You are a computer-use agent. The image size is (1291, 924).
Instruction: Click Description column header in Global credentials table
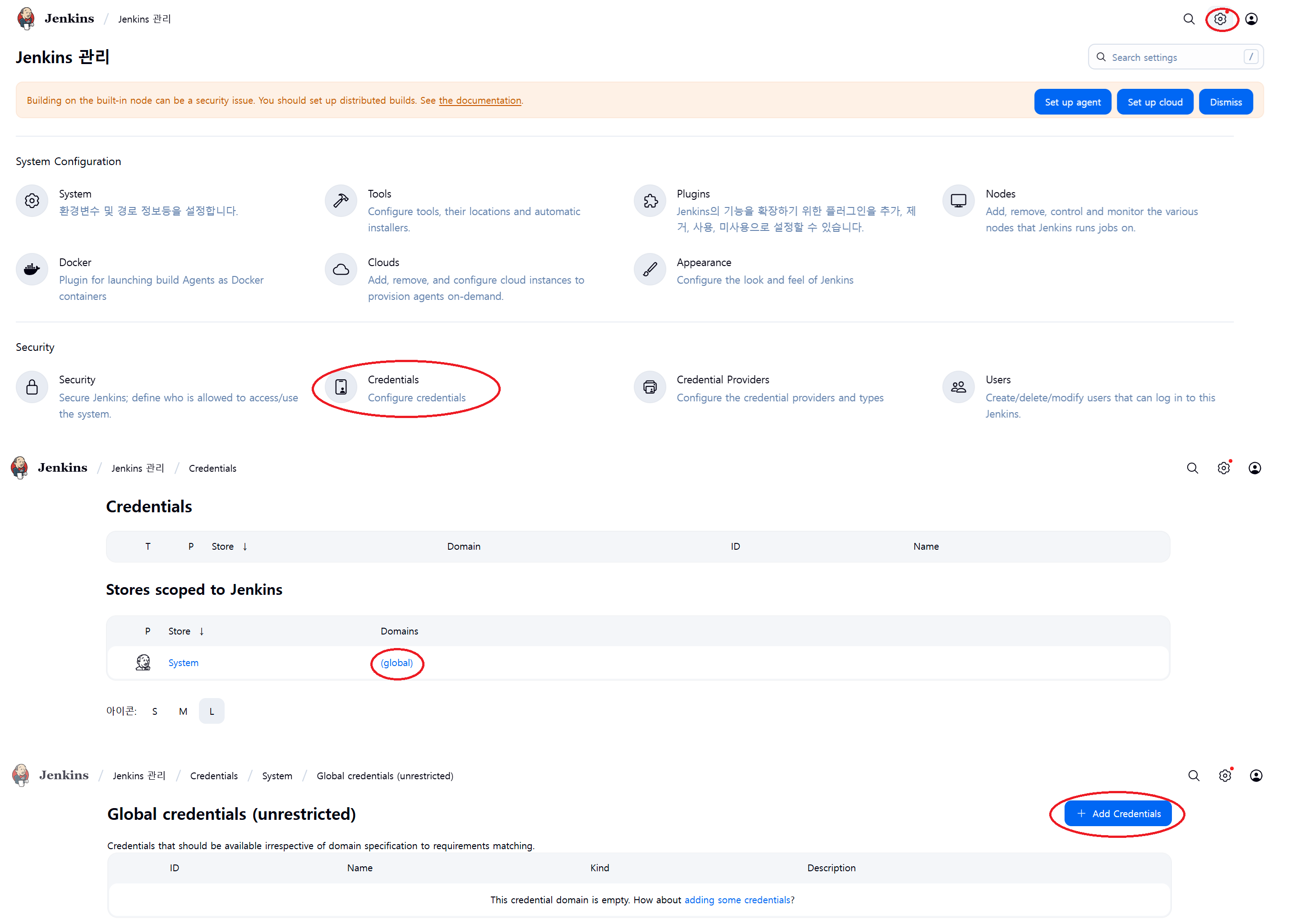pyautogui.click(x=831, y=868)
